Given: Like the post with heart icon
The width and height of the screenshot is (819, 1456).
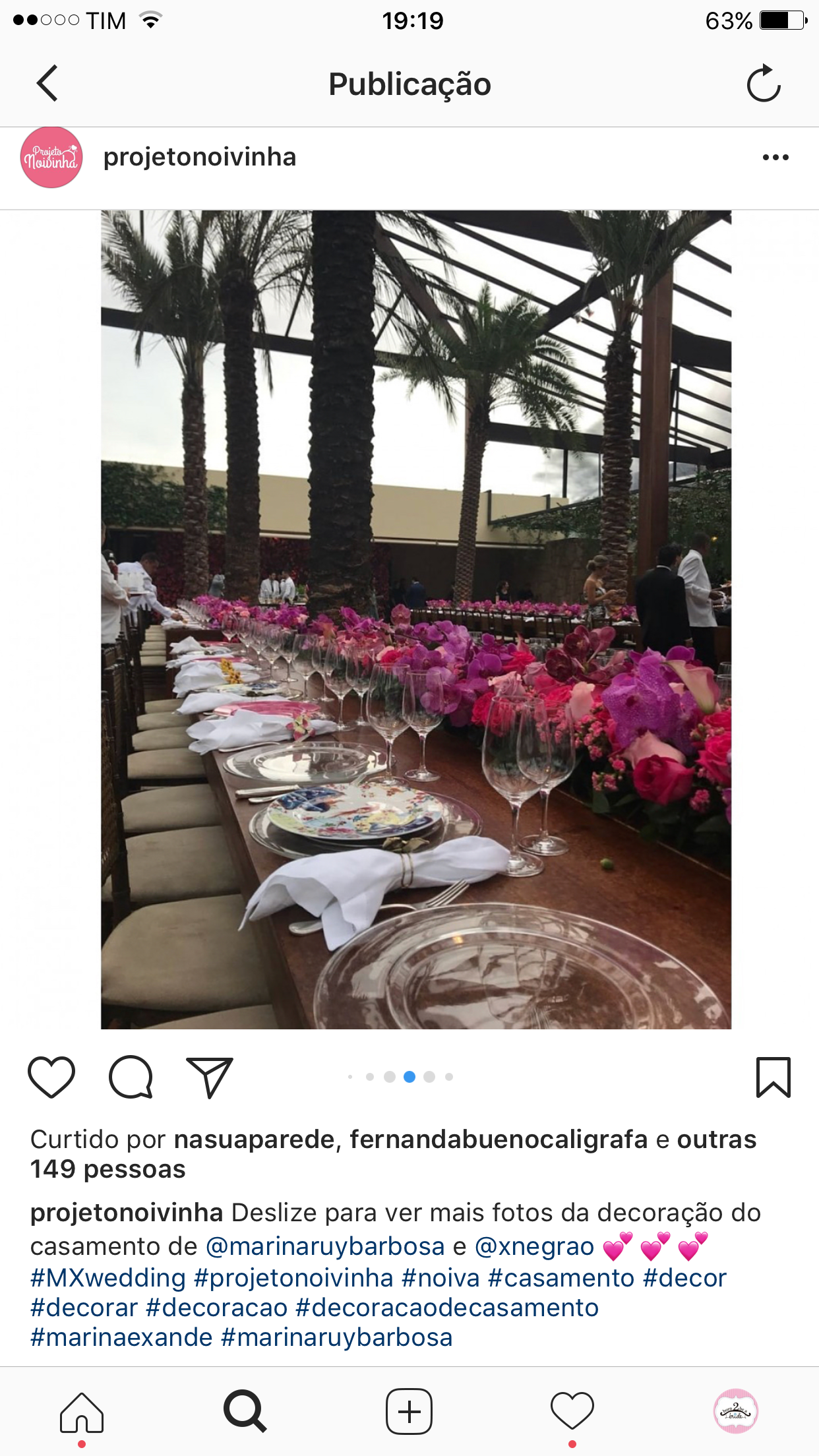Looking at the screenshot, I should (x=51, y=1077).
